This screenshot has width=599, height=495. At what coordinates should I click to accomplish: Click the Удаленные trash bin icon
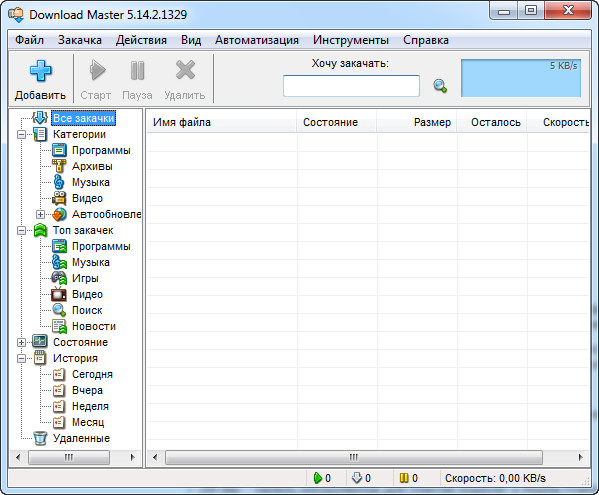pyautogui.click(x=40, y=438)
